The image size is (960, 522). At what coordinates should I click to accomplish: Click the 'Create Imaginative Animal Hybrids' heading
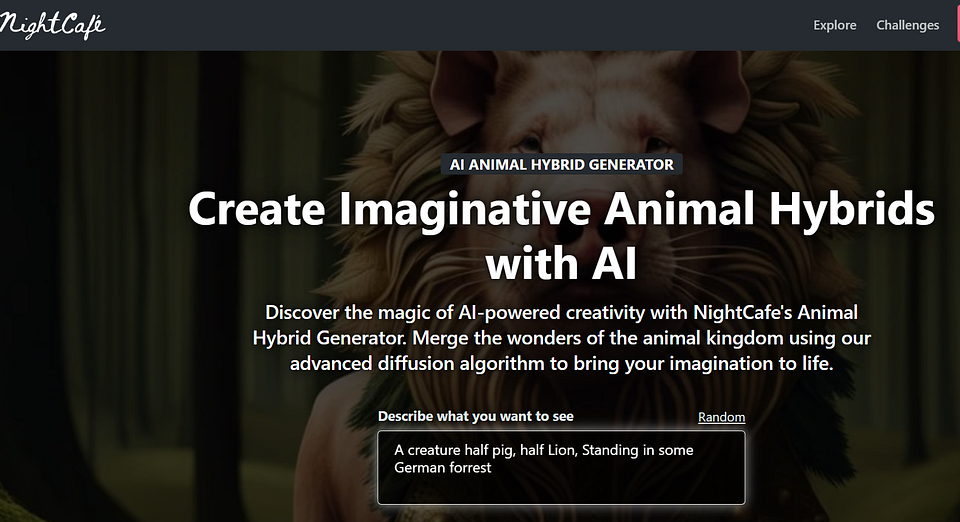click(x=561, y=209)
